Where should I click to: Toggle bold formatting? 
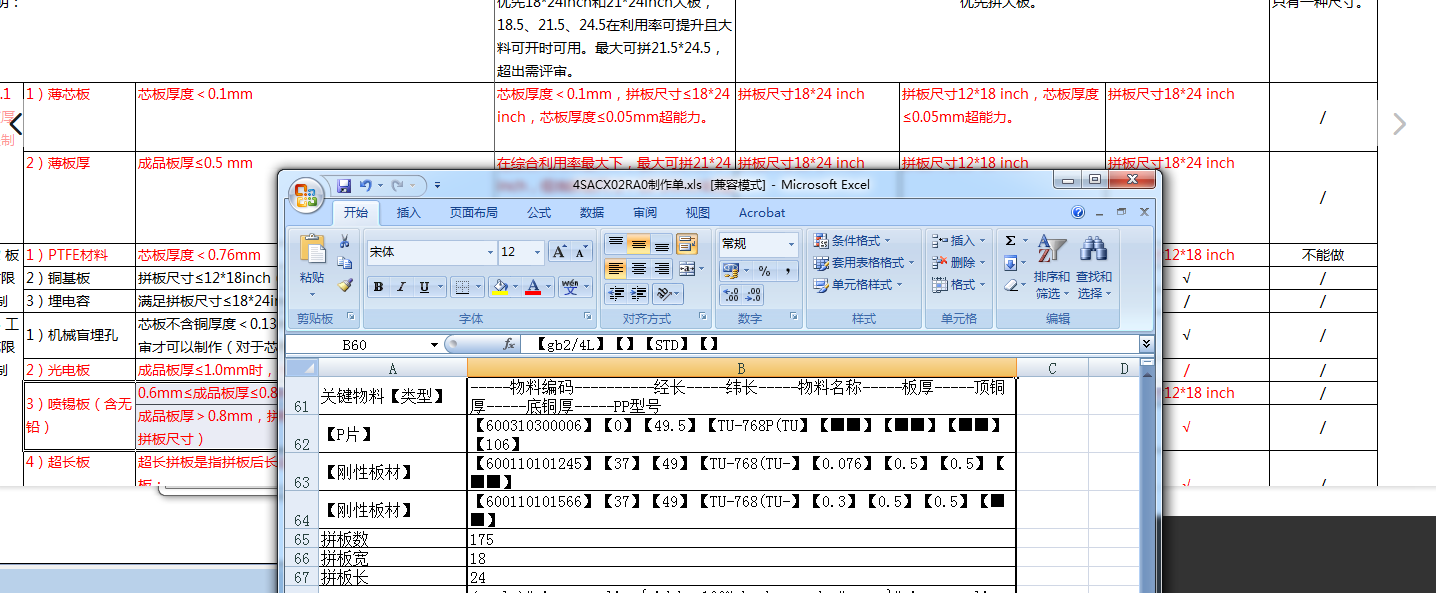click(x=378, y=287)
